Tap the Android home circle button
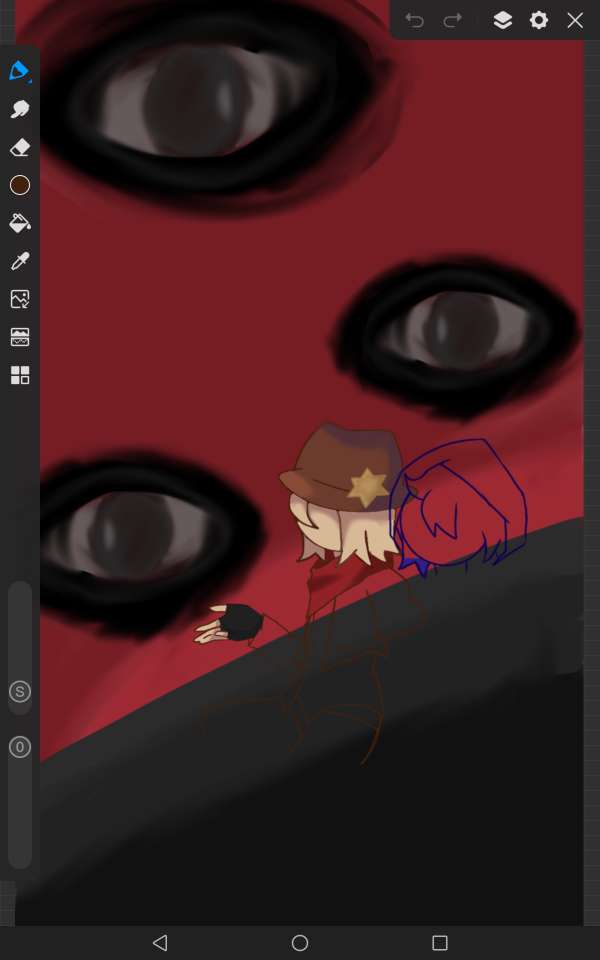The image size is (600, 960). tap(300, 942)
